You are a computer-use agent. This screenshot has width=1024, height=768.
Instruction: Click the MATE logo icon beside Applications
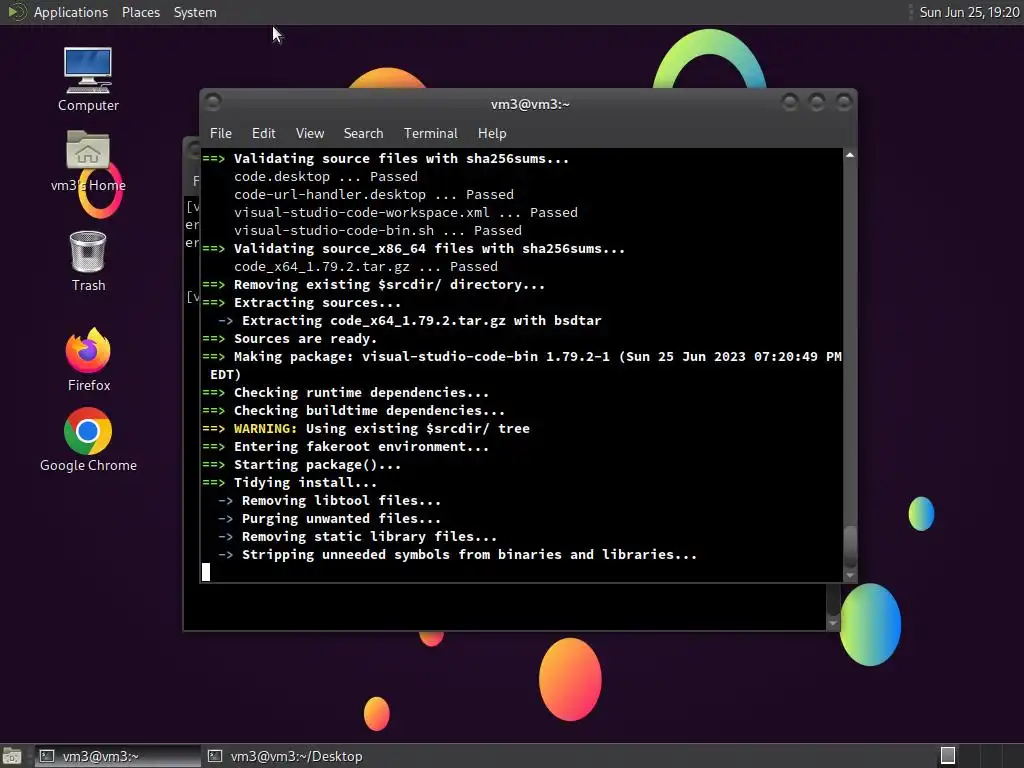16,12
